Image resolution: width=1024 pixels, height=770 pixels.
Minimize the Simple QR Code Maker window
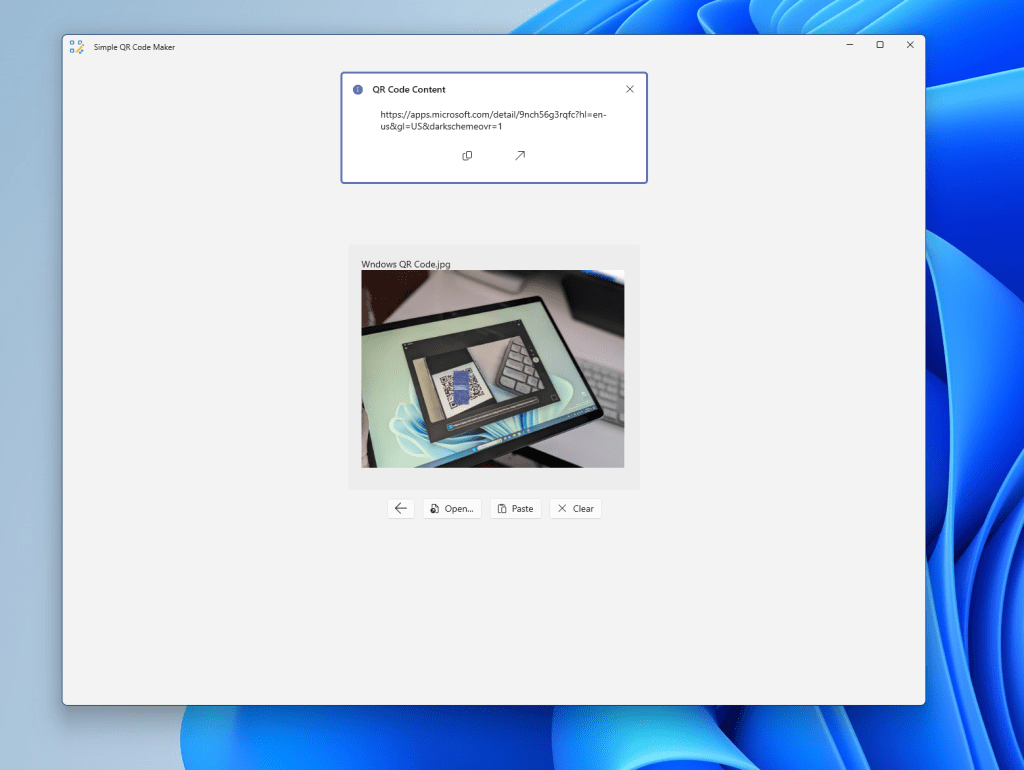[x=849, y=45]
